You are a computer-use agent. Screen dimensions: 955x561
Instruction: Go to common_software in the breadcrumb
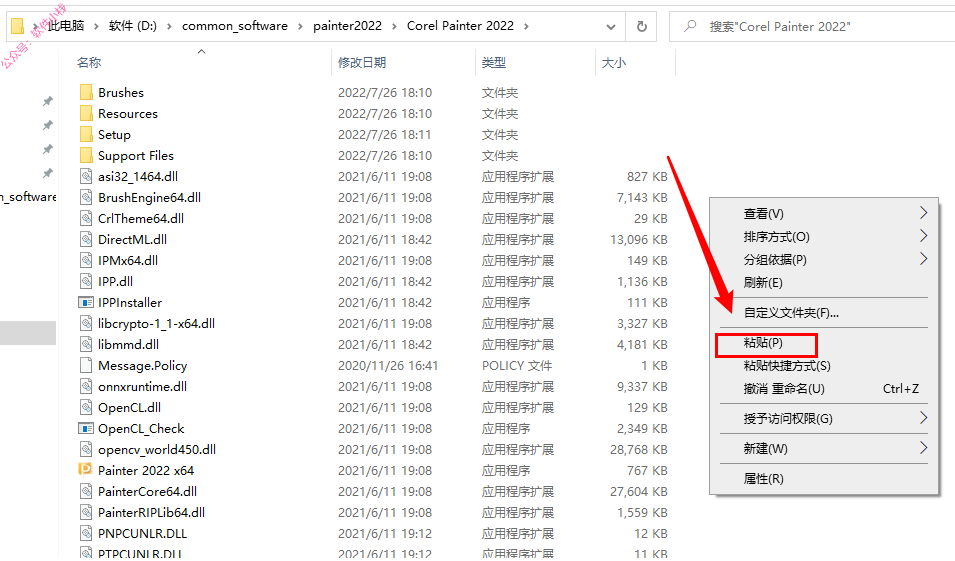click(x=234, y=26)
